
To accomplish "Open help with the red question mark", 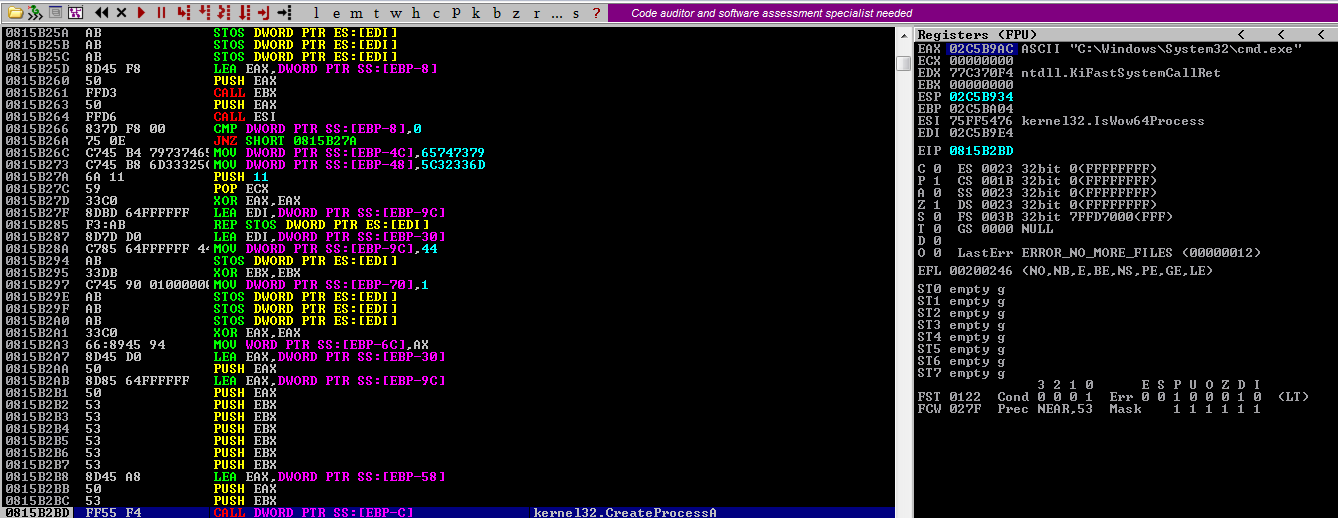I will click(x=597, y=13).
